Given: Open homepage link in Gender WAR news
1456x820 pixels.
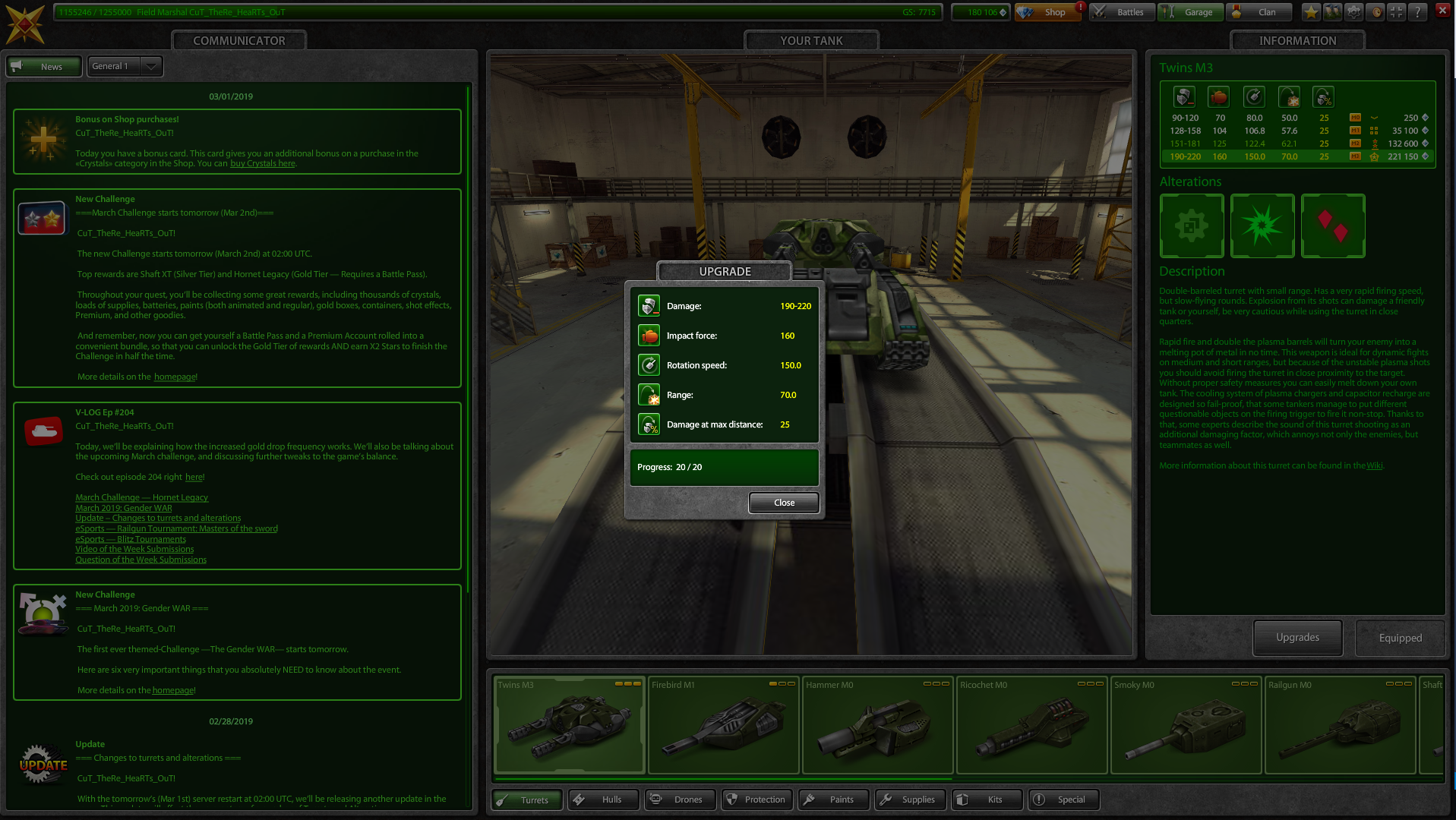Looking at the screenshot, I should click(173, 690).
